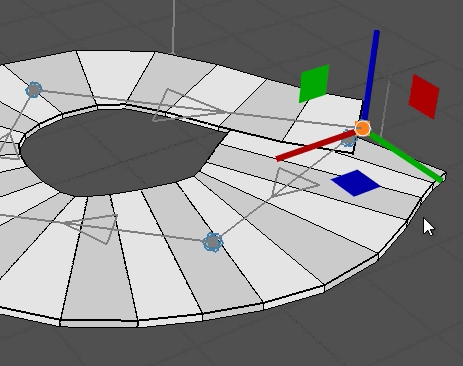Select the blue spline point at upper left

[x=34, y=90]
